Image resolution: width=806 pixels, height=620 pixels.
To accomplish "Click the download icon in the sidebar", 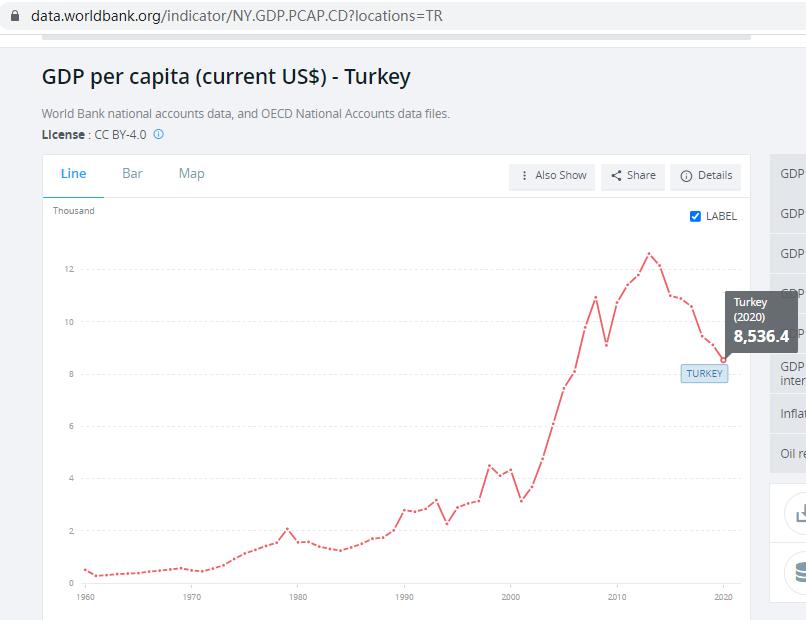I will (798, 514).
